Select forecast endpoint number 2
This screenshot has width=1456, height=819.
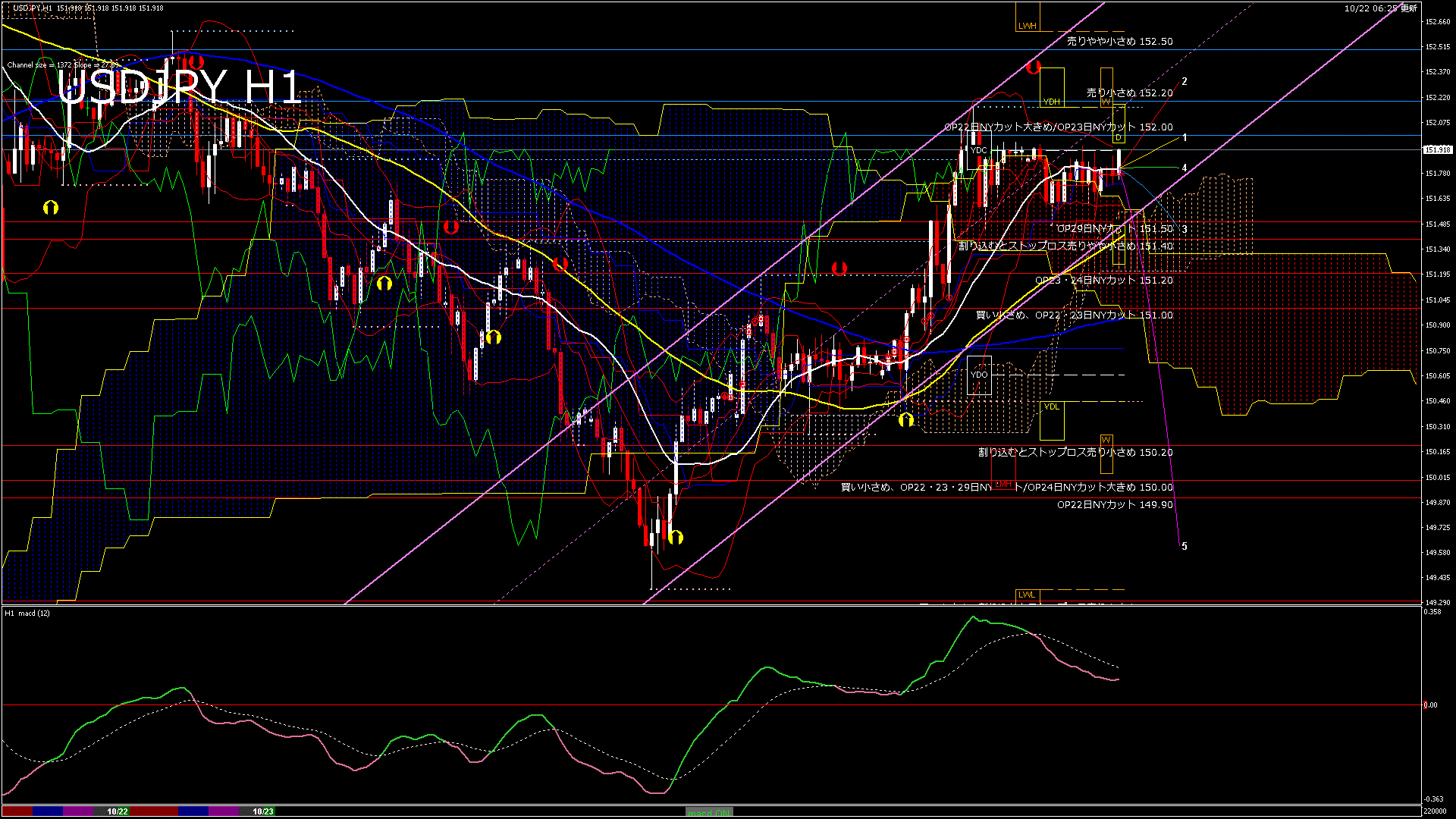[1185, 81]
